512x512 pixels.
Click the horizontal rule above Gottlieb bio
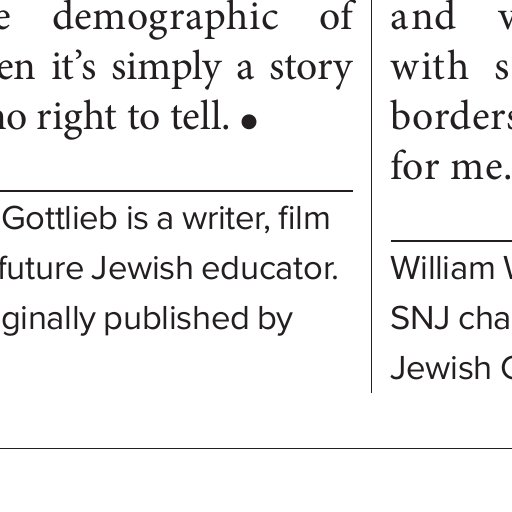coord(176,191)
